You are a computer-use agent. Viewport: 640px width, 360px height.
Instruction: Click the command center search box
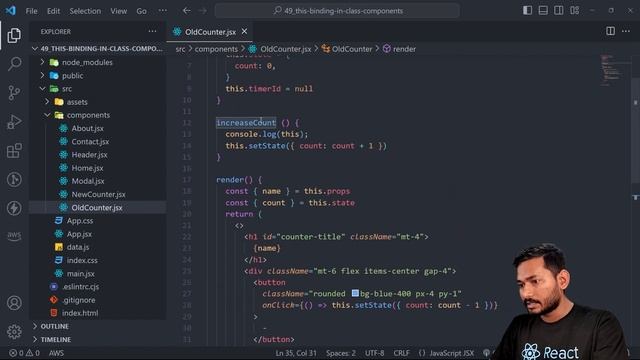click(x=337, y=11)
